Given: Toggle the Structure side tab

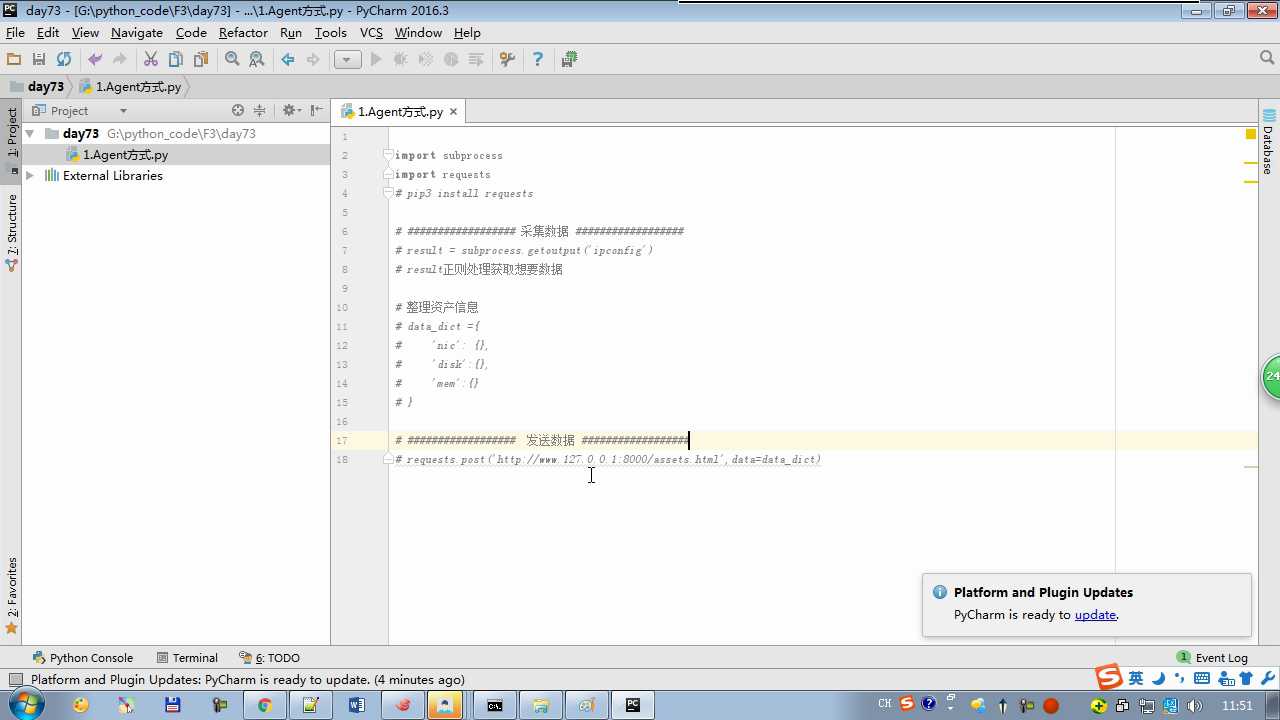Looking at the screenshot, I should click(x=11, y=232).
